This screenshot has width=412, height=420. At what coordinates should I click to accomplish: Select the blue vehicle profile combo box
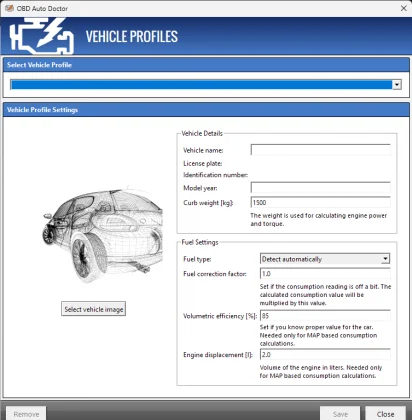[205, 85]
